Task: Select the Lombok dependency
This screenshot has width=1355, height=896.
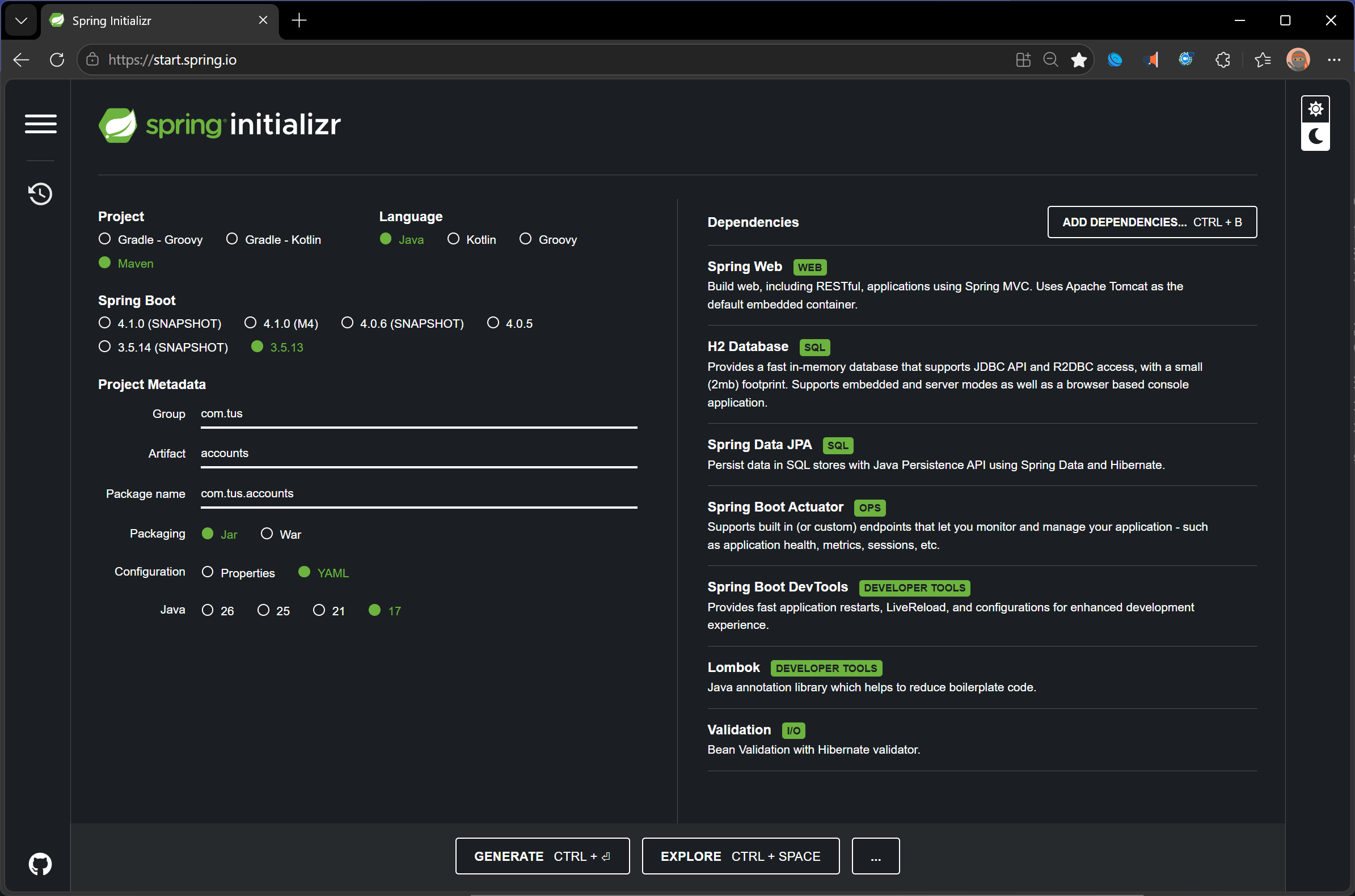Action: [x=982, y=677]
